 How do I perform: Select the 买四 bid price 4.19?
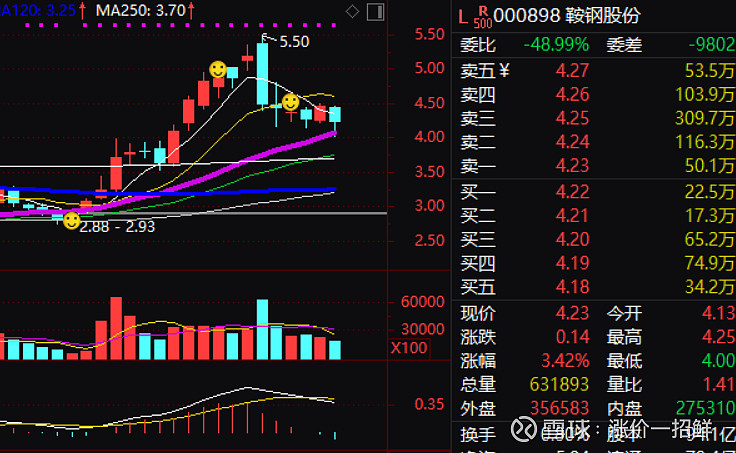pyautogui.click(x=572, y=263)
